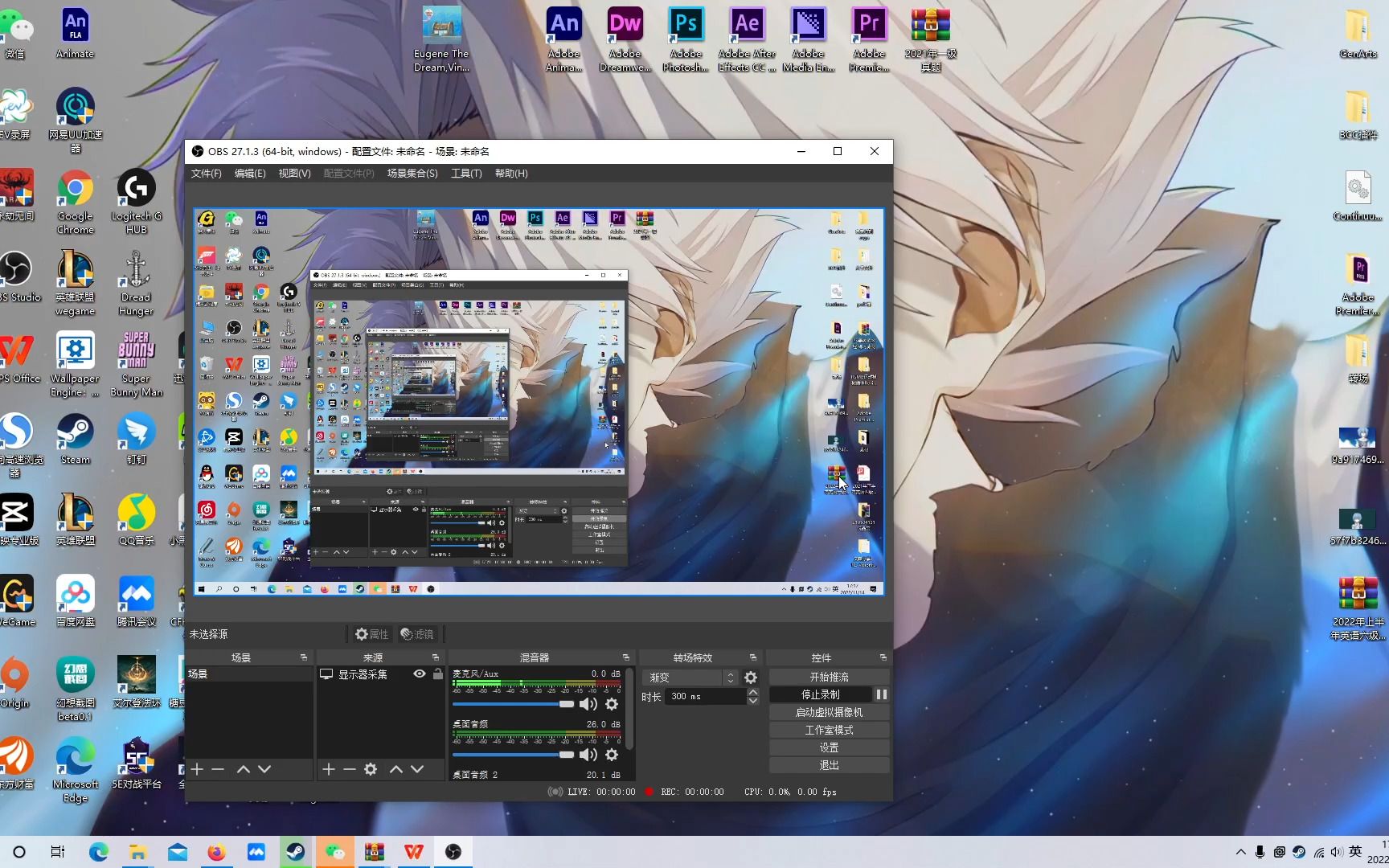Move source up in 来源 panel
The width and height of the screenshot is (1389, 868).
395,769
